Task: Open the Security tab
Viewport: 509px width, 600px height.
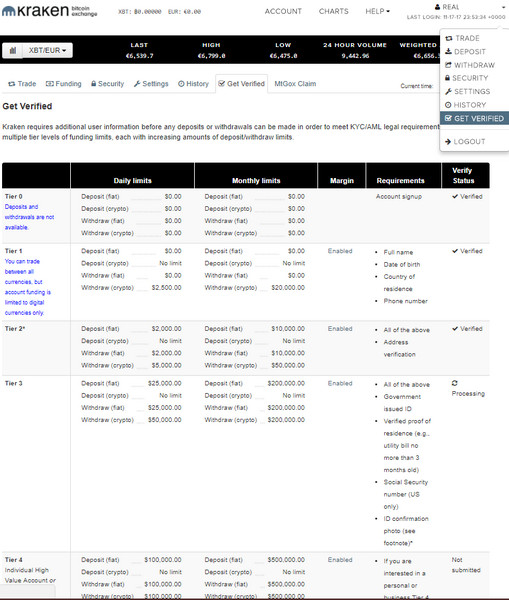Action: (107, 84)
